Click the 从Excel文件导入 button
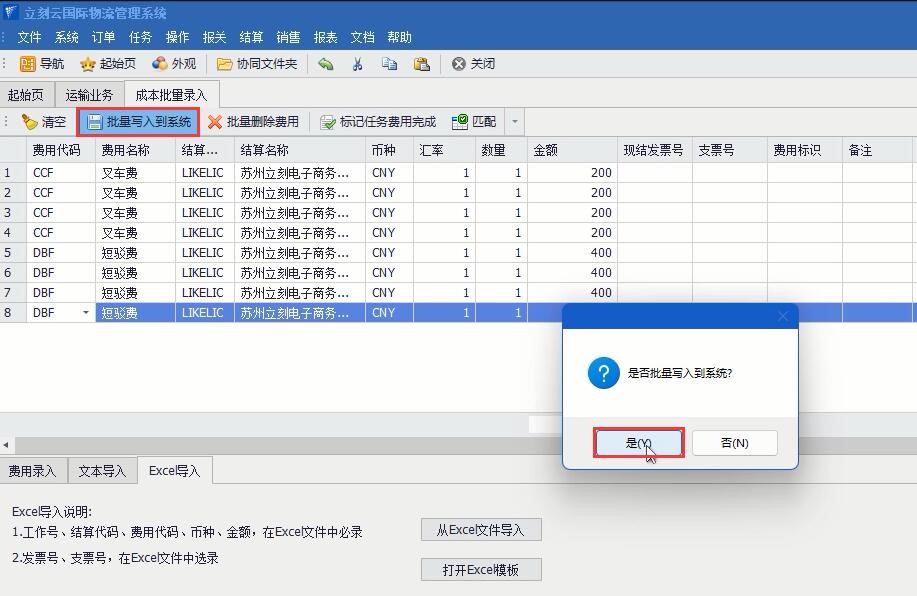Image resolution: width=917 pixels, height=596 pixels. tap(481, 530)
